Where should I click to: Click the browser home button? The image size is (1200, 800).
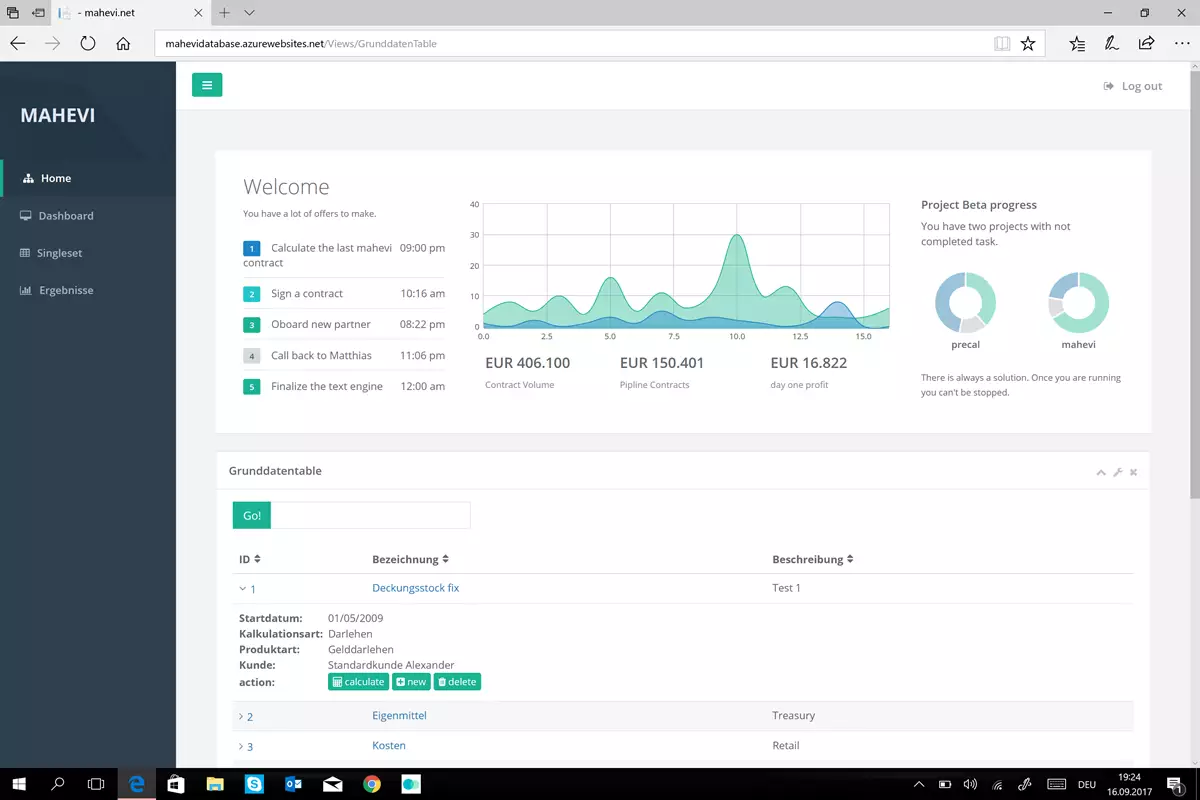pos(123,44)
